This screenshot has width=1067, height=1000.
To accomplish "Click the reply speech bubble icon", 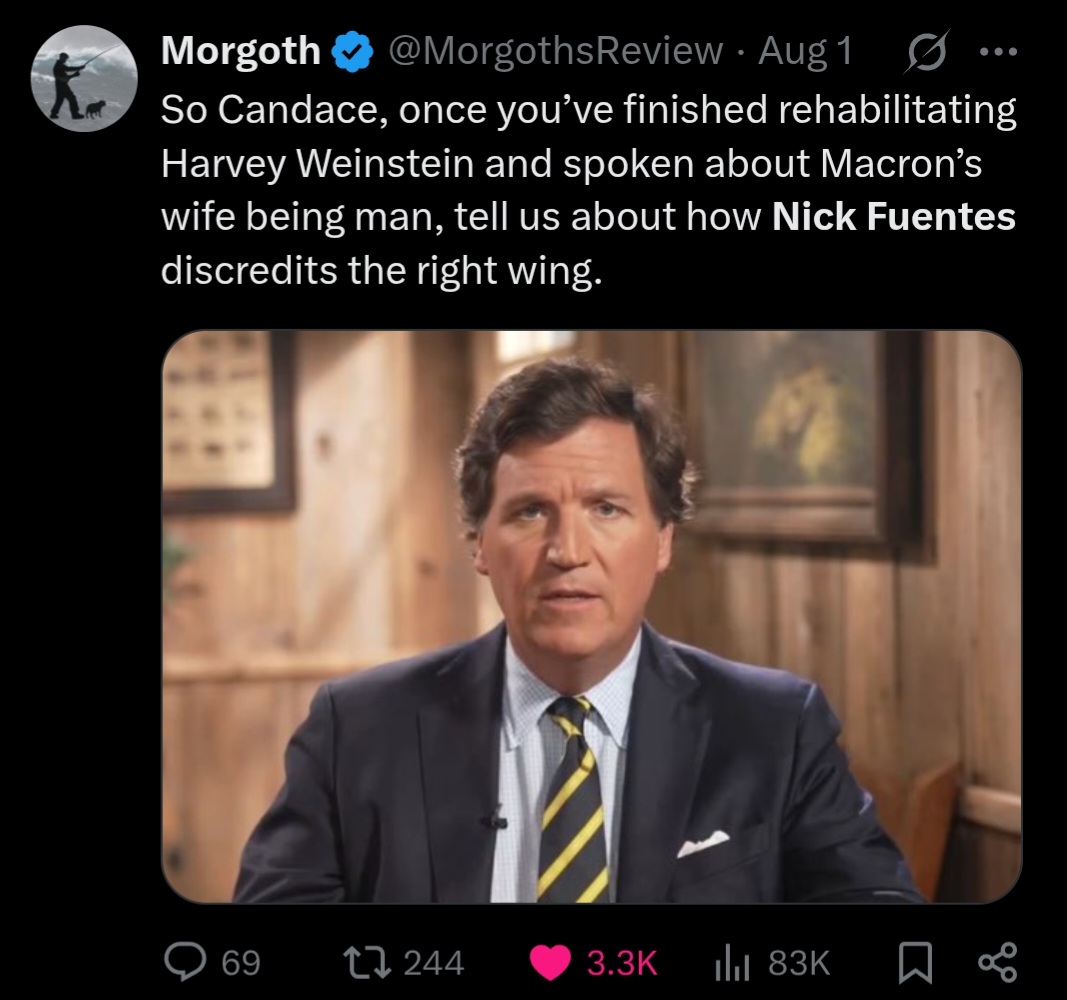I will click(186, 962).
